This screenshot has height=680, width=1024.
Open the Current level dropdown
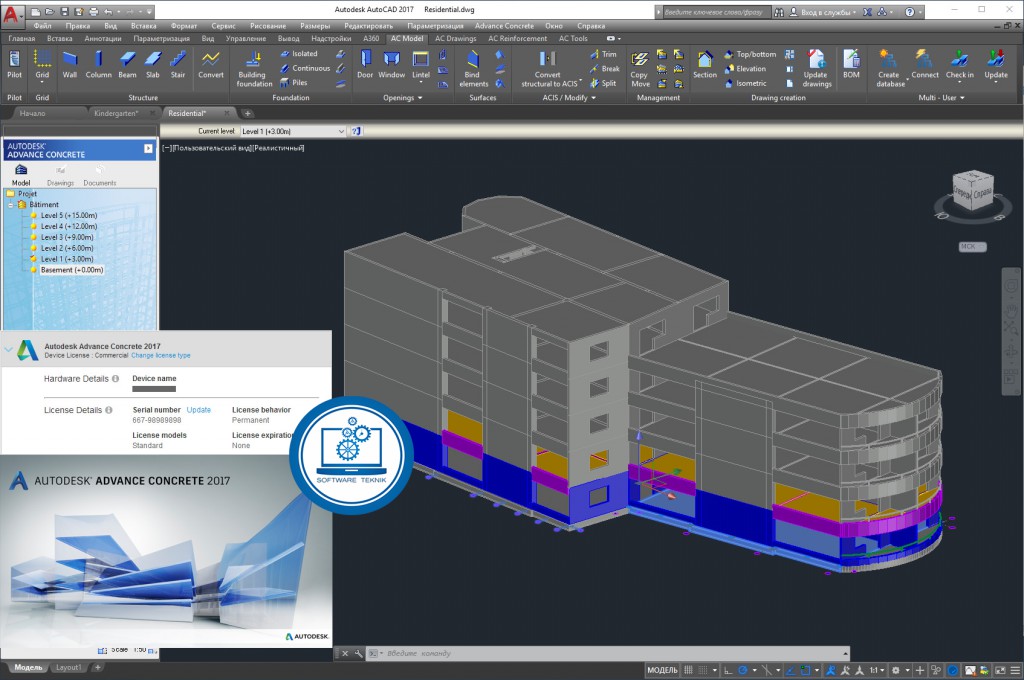pos(341,131)
